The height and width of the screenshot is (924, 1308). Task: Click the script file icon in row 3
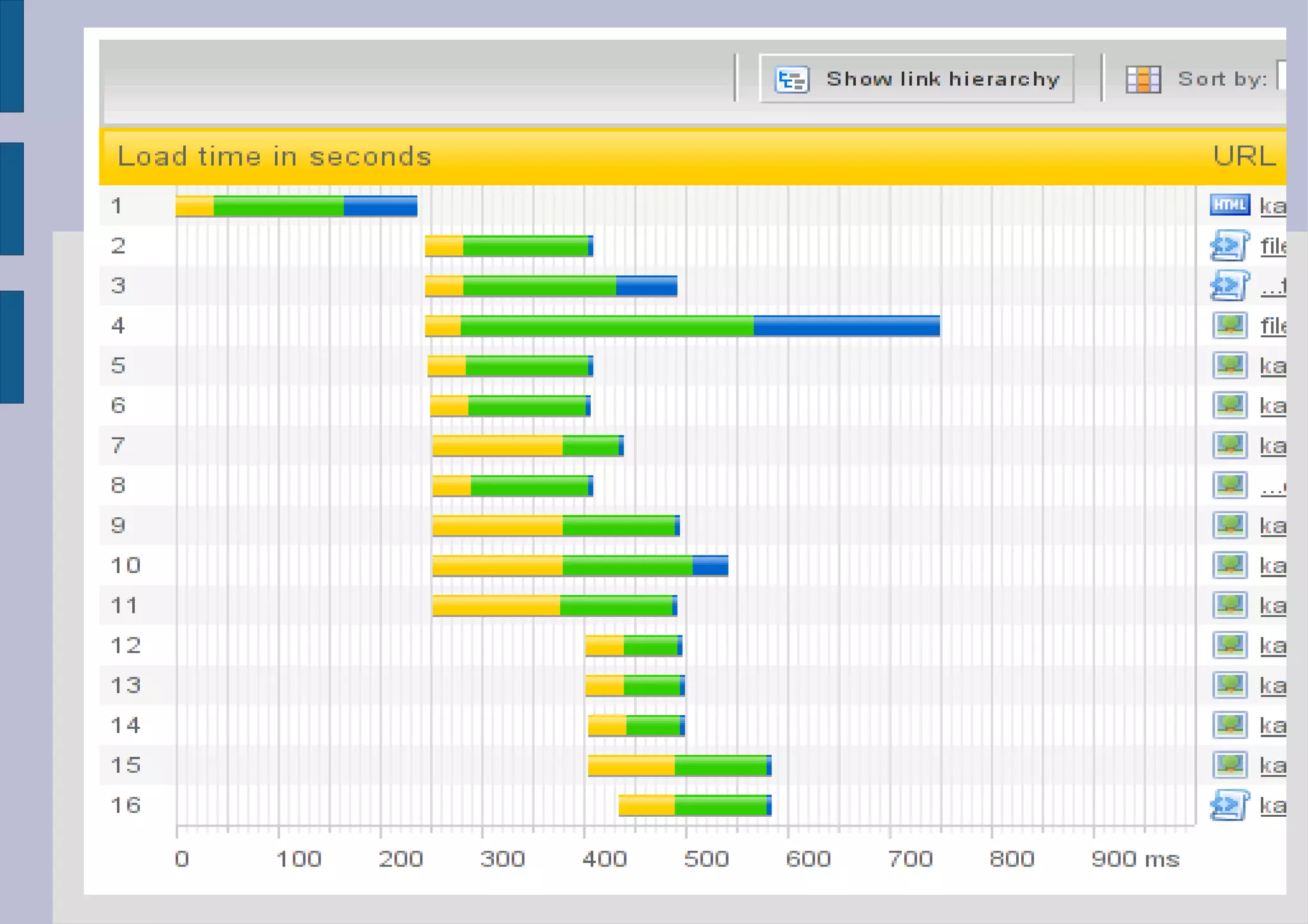pyautogui.click(x=1229, y=285)
